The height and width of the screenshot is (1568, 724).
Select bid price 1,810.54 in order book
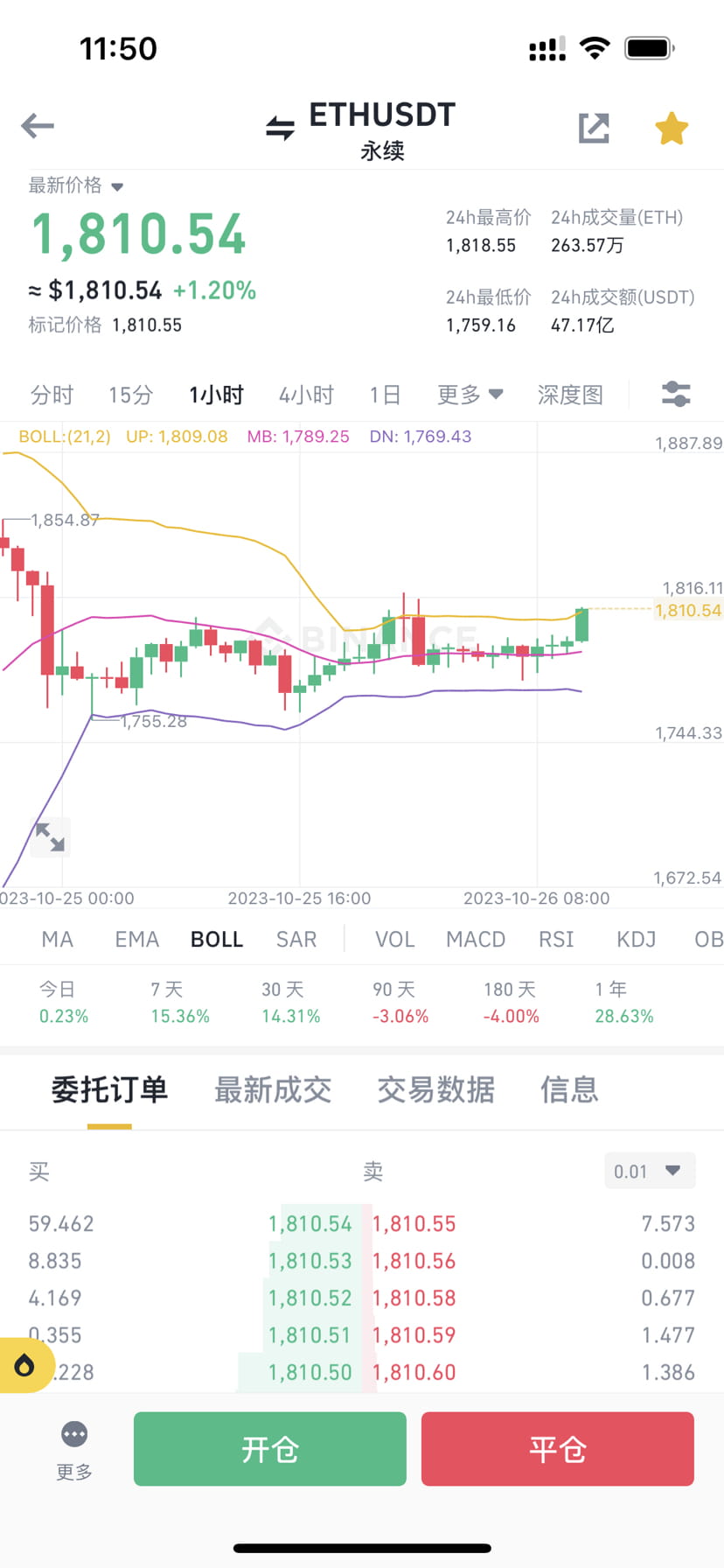310,1223
